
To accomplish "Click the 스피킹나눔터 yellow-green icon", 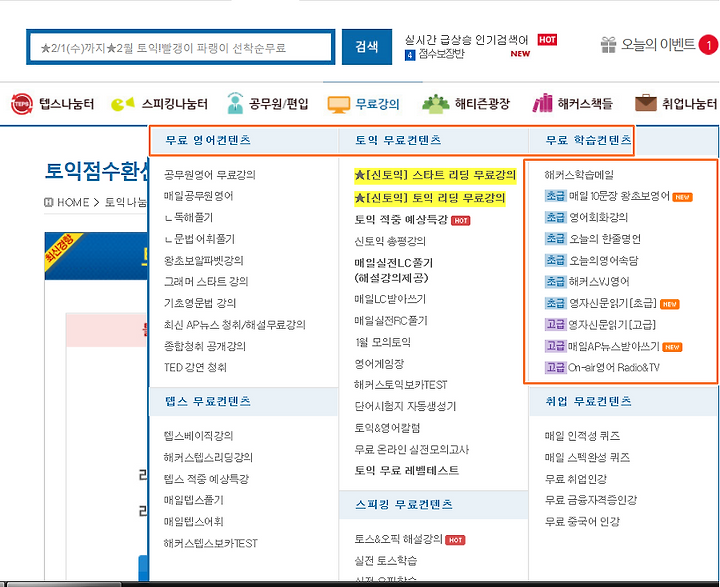I will point(123,104).
